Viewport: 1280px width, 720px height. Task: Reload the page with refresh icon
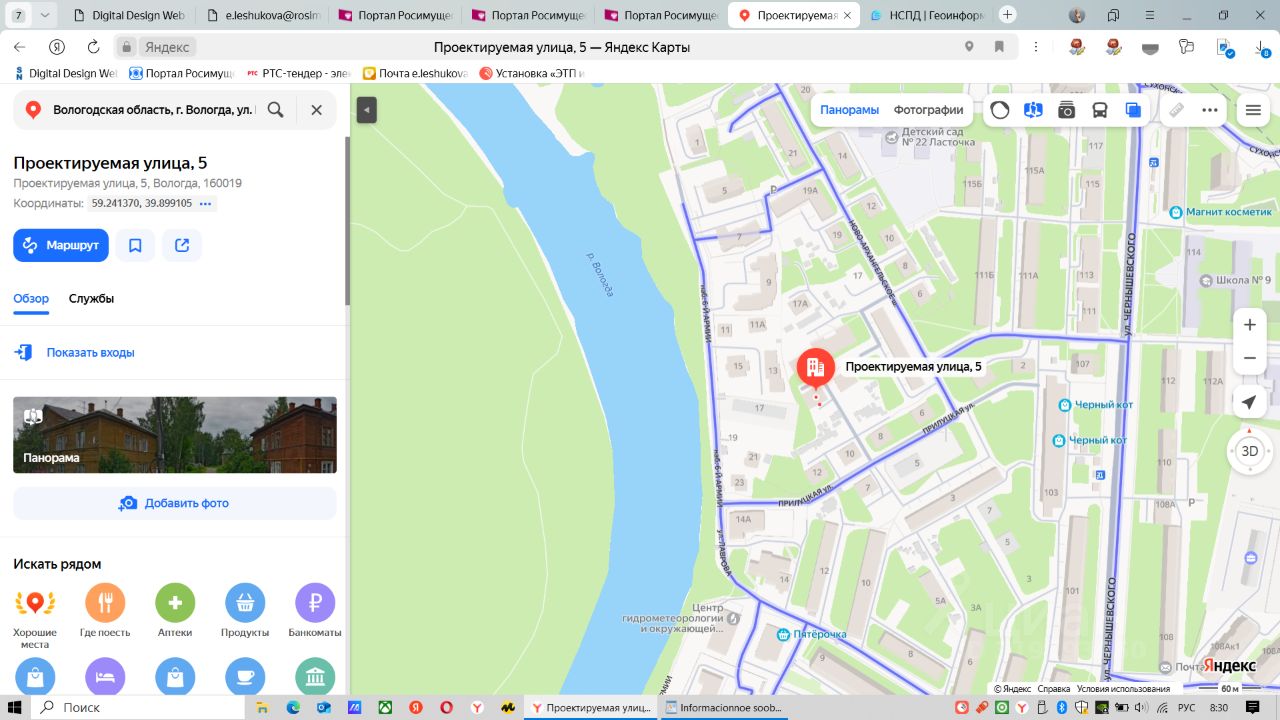tap(93, 47)
